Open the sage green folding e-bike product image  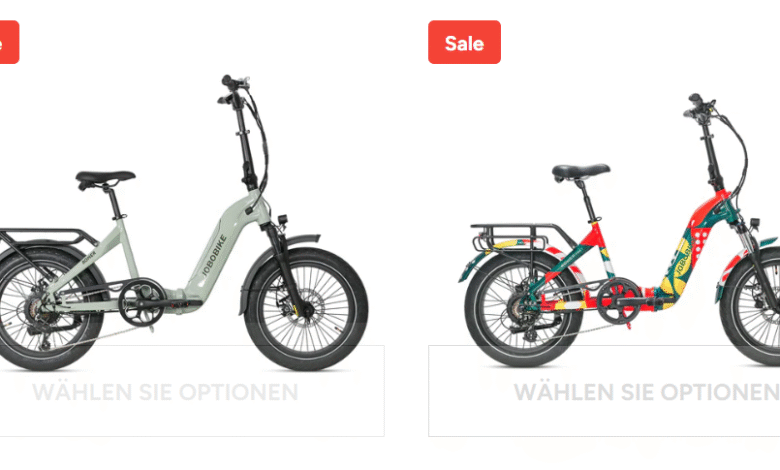click(184, 222)
